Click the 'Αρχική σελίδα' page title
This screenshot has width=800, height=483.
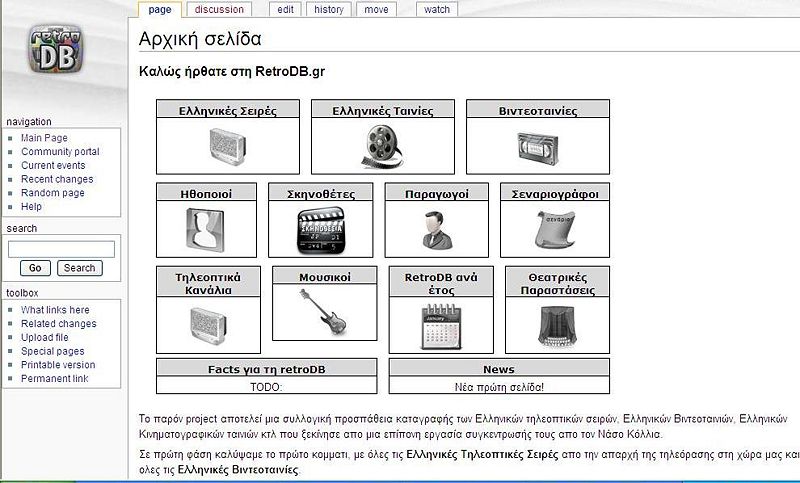[200, 39]
